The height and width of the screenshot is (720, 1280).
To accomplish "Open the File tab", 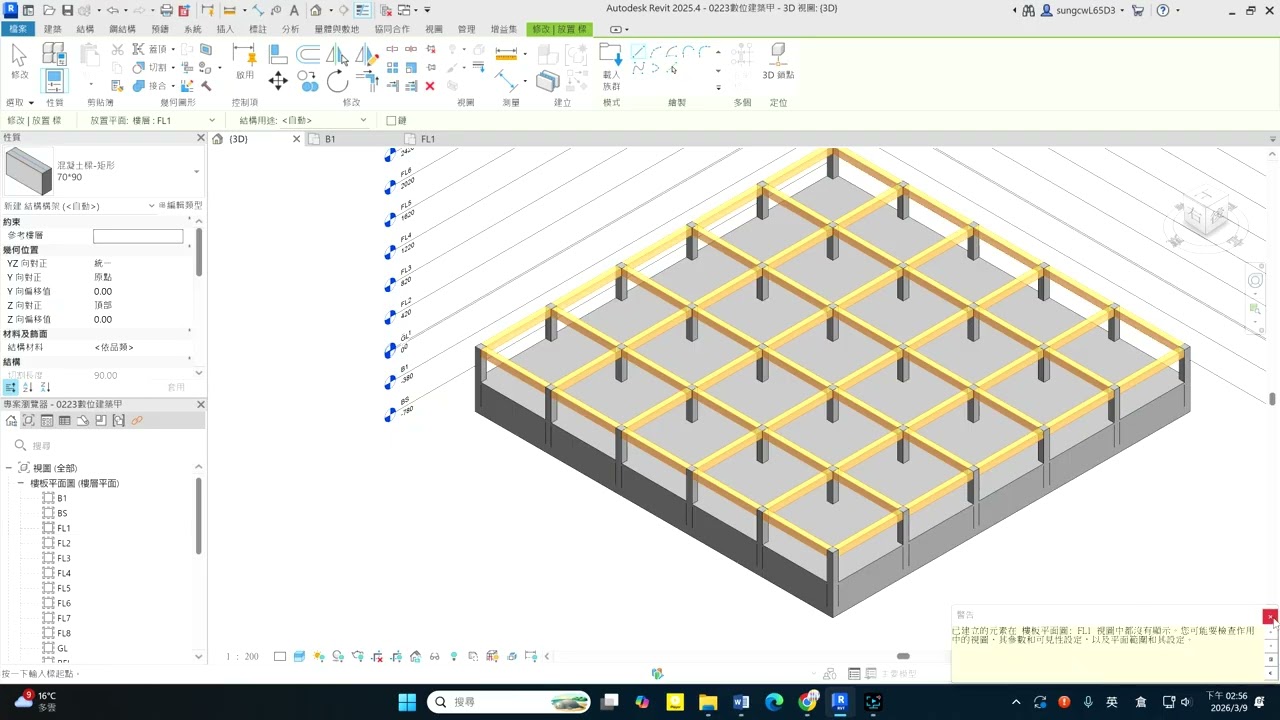I will (18, 29).
